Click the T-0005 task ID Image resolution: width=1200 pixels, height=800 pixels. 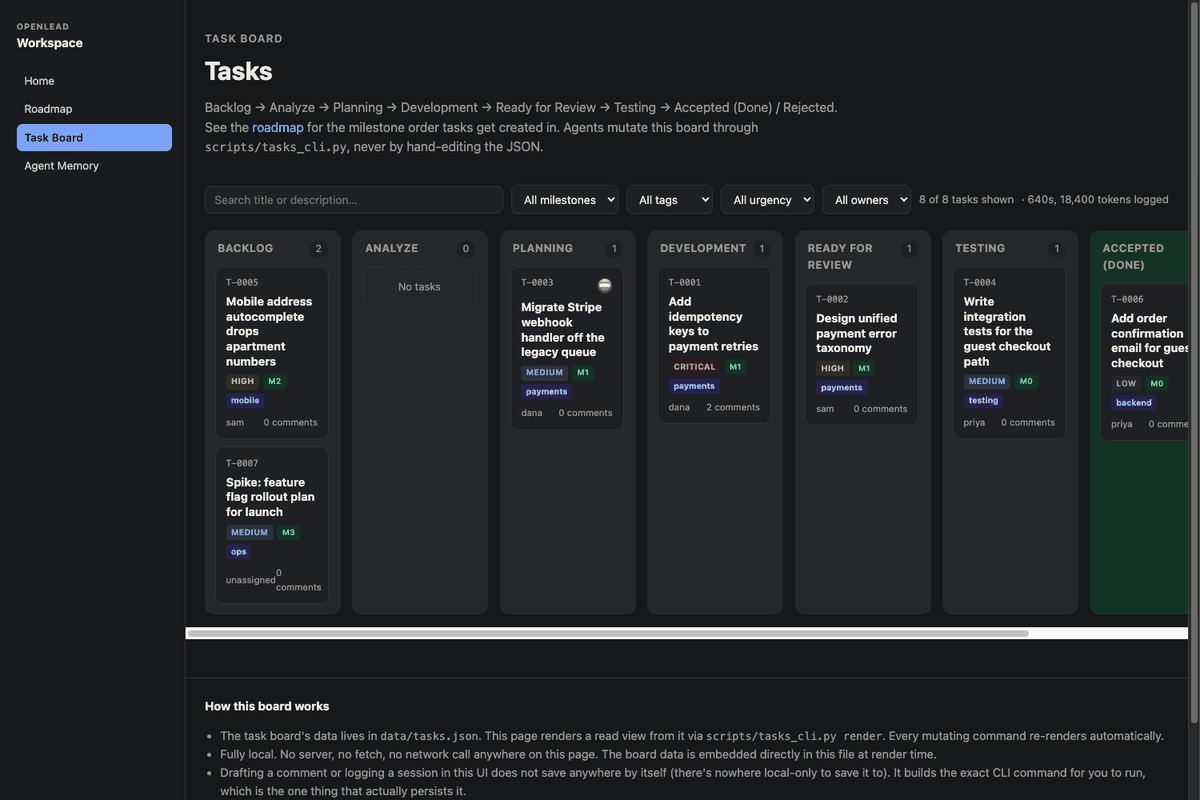click(242, 283)
